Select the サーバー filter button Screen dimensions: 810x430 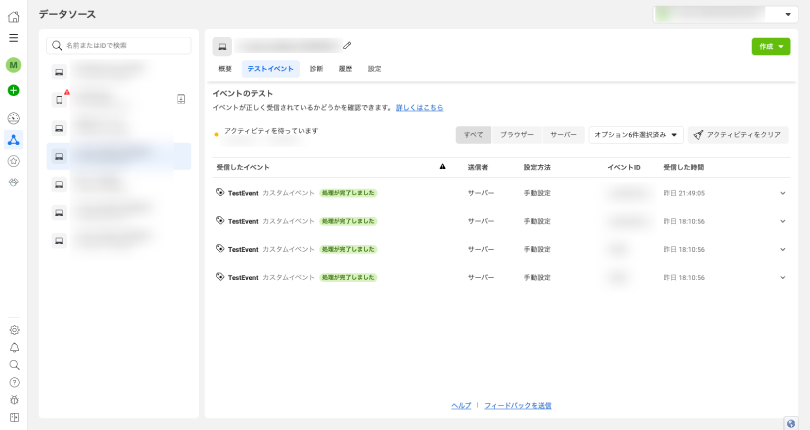(563, 135)
